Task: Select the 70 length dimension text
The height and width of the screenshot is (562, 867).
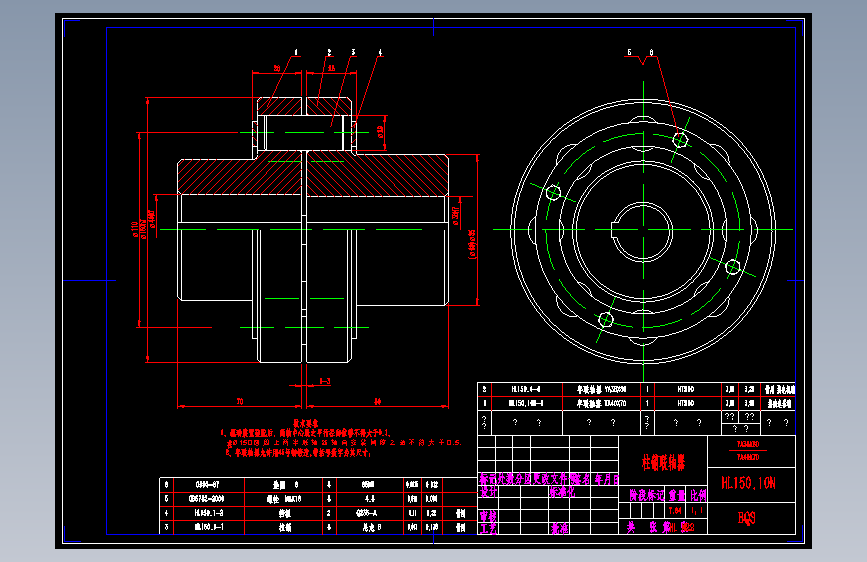Action: click(x=240, y=402)
